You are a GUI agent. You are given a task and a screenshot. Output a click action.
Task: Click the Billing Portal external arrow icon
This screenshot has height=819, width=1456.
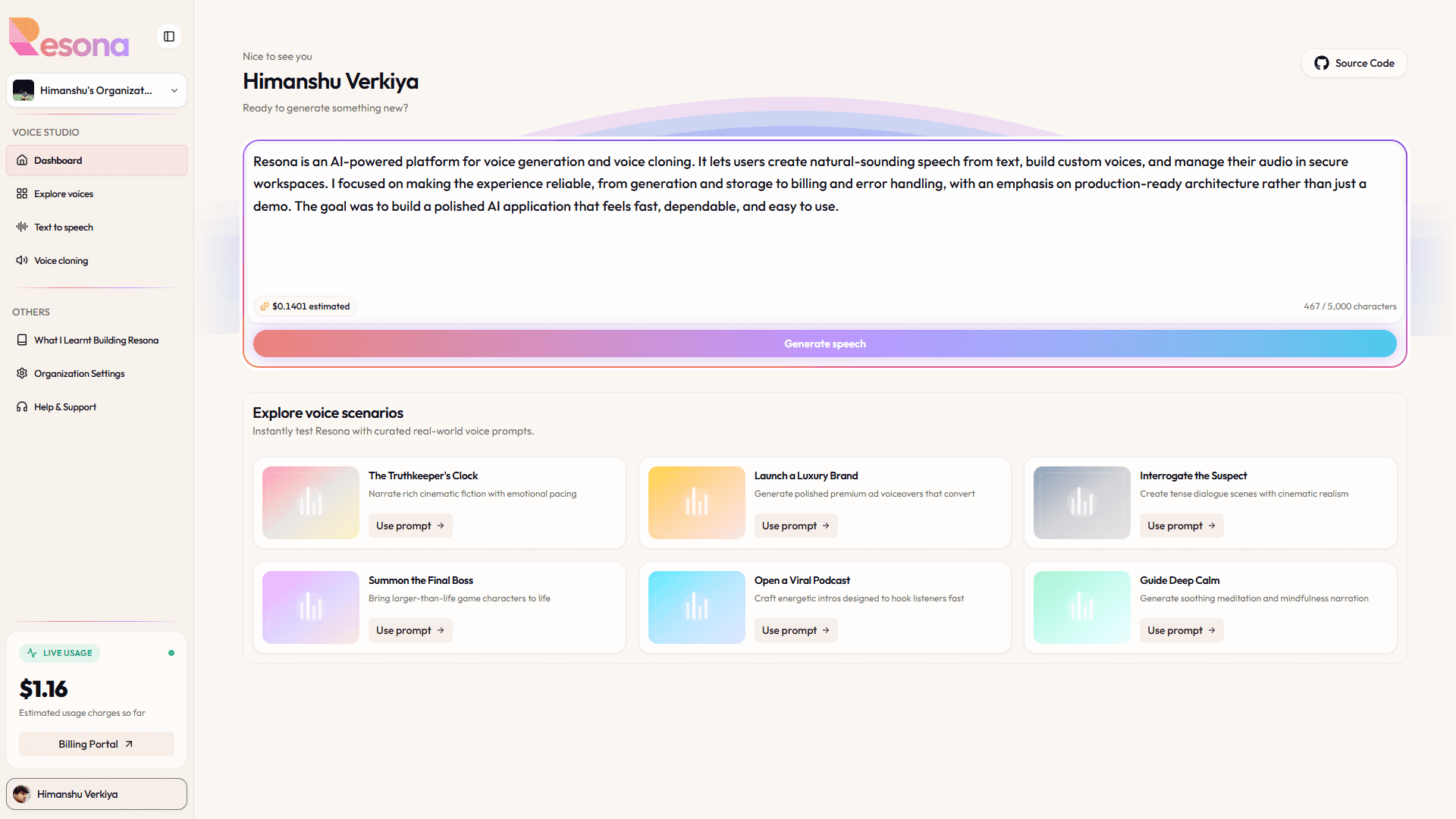(129, 744)
